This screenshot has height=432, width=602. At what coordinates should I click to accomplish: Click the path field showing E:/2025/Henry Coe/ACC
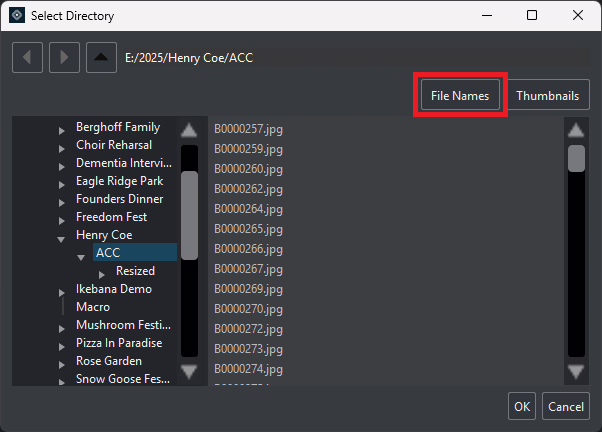pyautogui.click(x=356, y=58)
